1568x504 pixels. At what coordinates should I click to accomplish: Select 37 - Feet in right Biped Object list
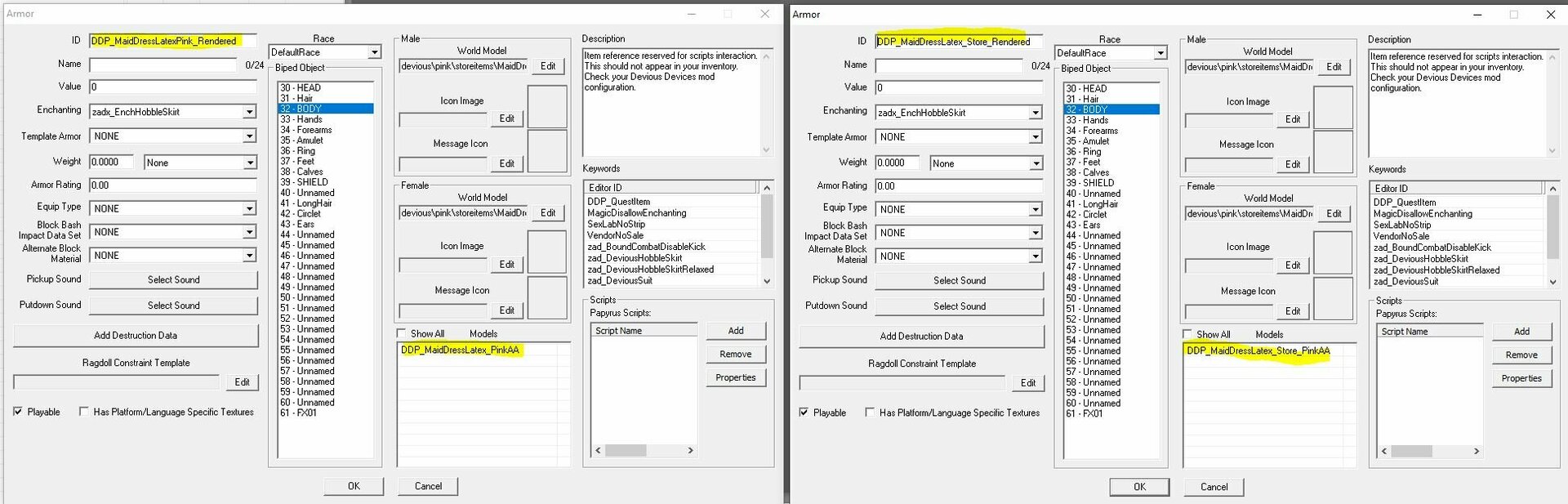tap(1111, 162)
